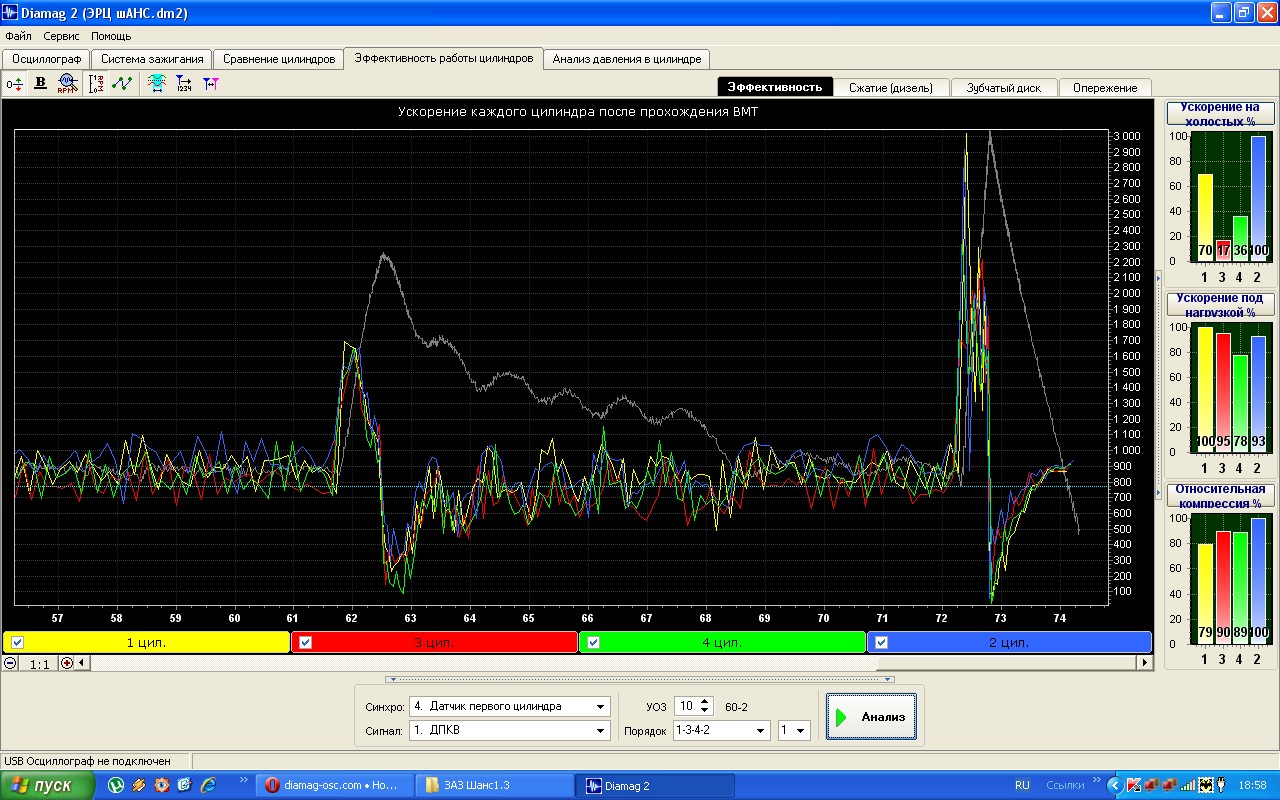The height and width of the screenshot is (800, 1280).
Task: Click the Ускорение под нагрузкой % panel header
Action: pos(1221,304)
